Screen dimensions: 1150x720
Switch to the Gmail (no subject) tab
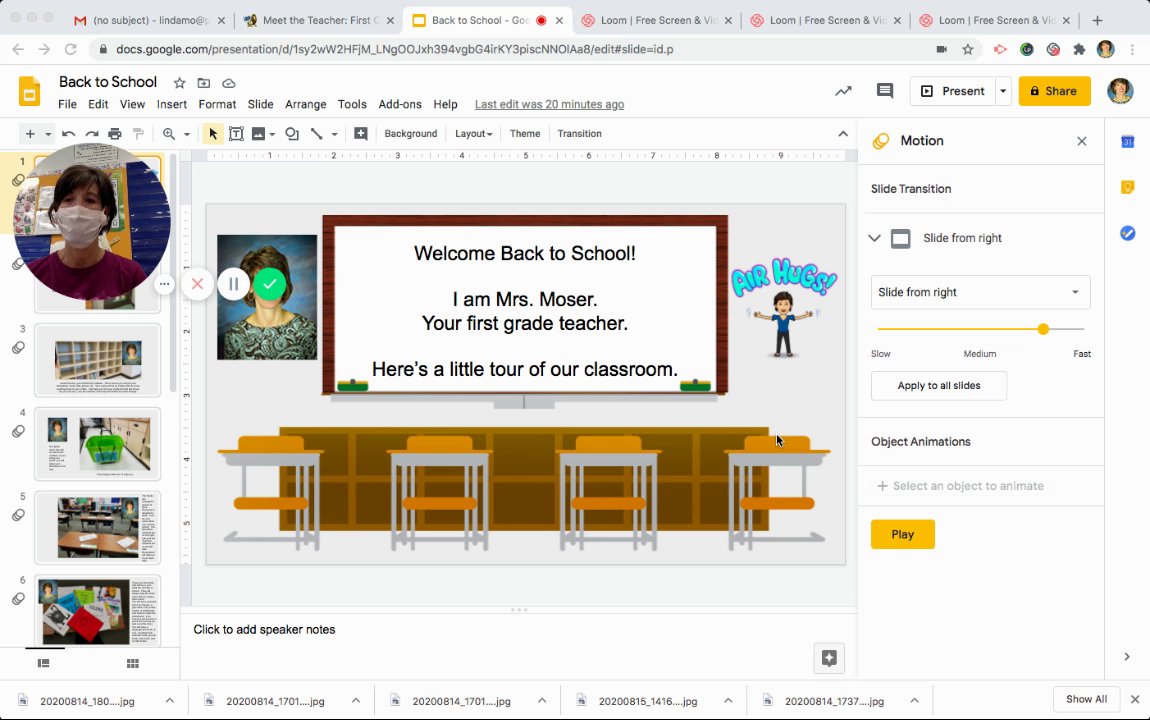[150, 21]
